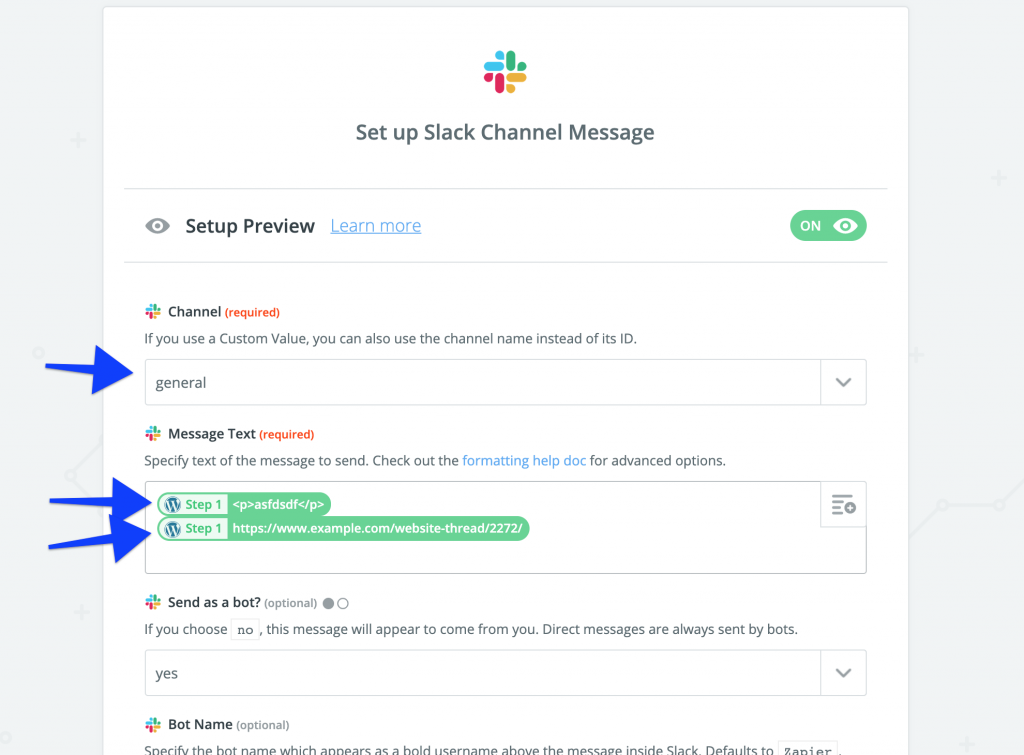Image resolution: width=1024 pixels, height=755 pixels.
Task: Click the WordPress icon in the first Step 1 pill
Action: click(173, 504)
